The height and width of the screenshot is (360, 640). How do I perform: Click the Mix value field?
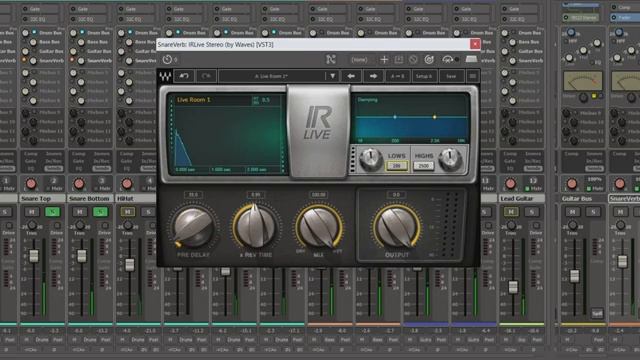click(318, 195)
